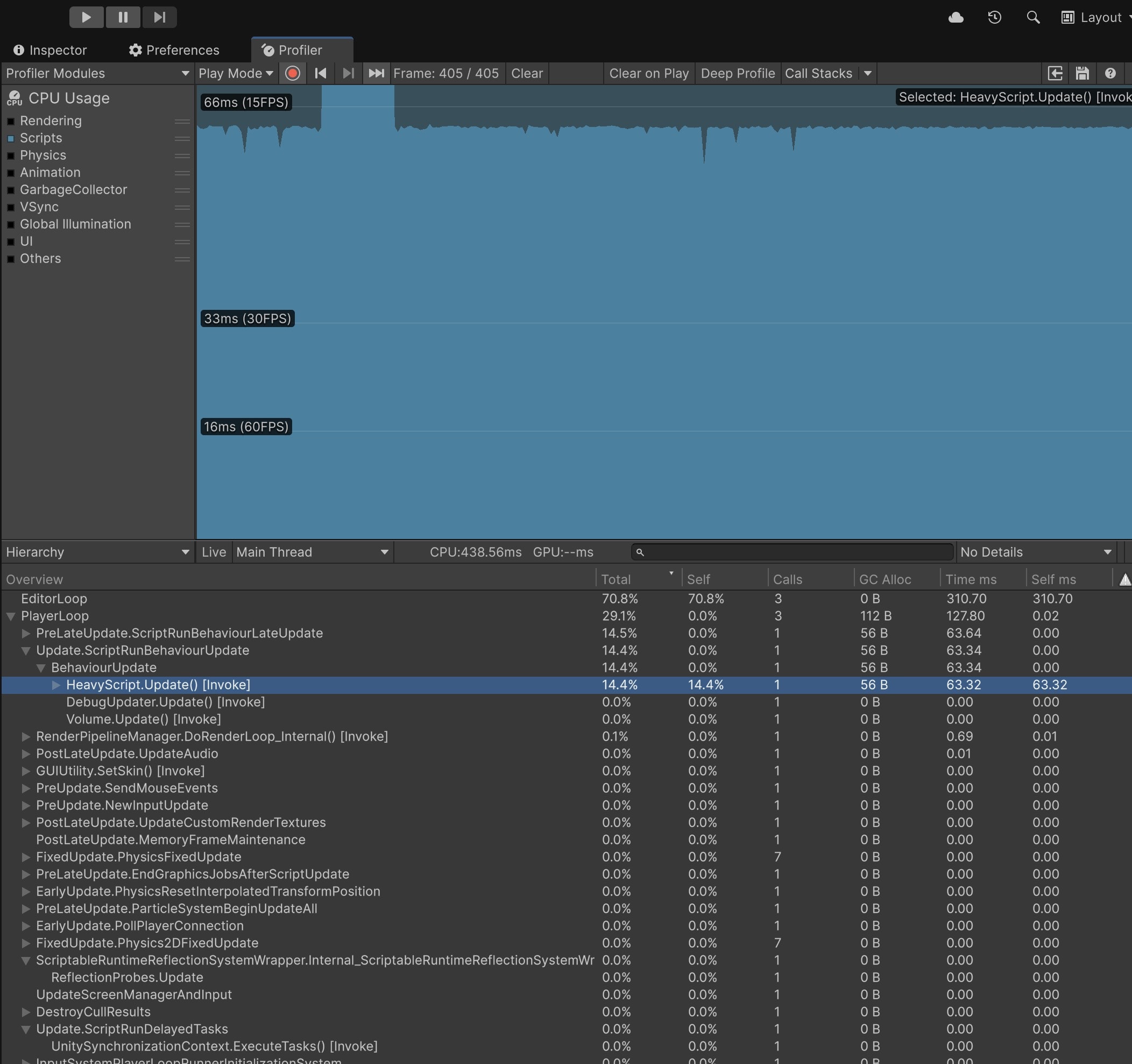Toggle the profiler record button

pos(293,74)
